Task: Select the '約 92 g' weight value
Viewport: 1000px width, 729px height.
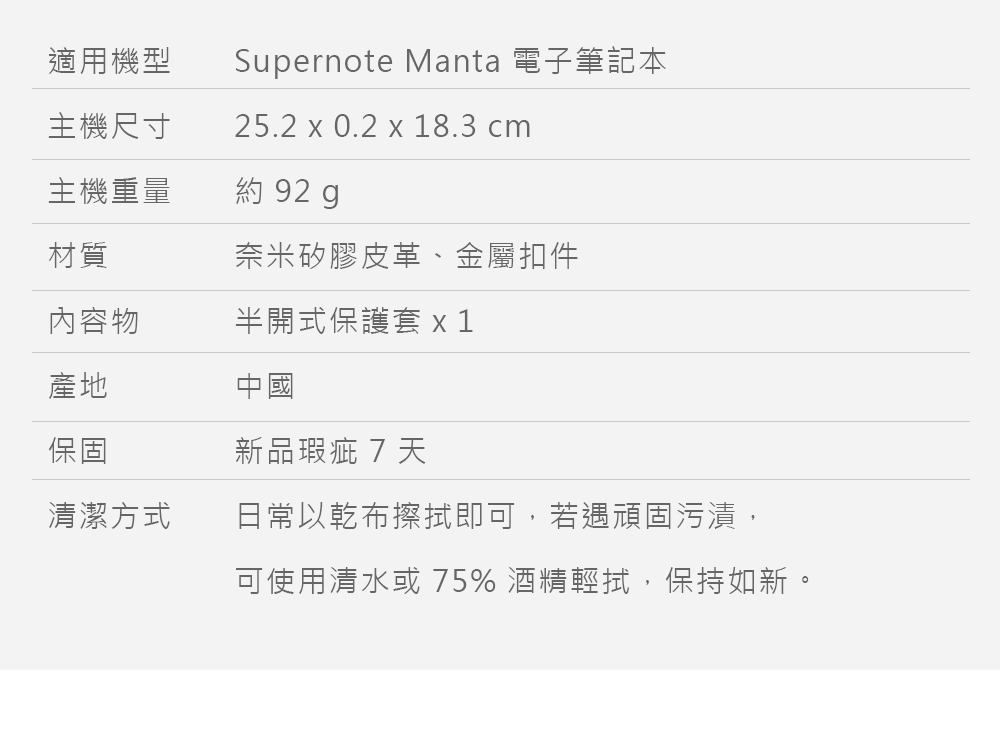Action: 287,191
